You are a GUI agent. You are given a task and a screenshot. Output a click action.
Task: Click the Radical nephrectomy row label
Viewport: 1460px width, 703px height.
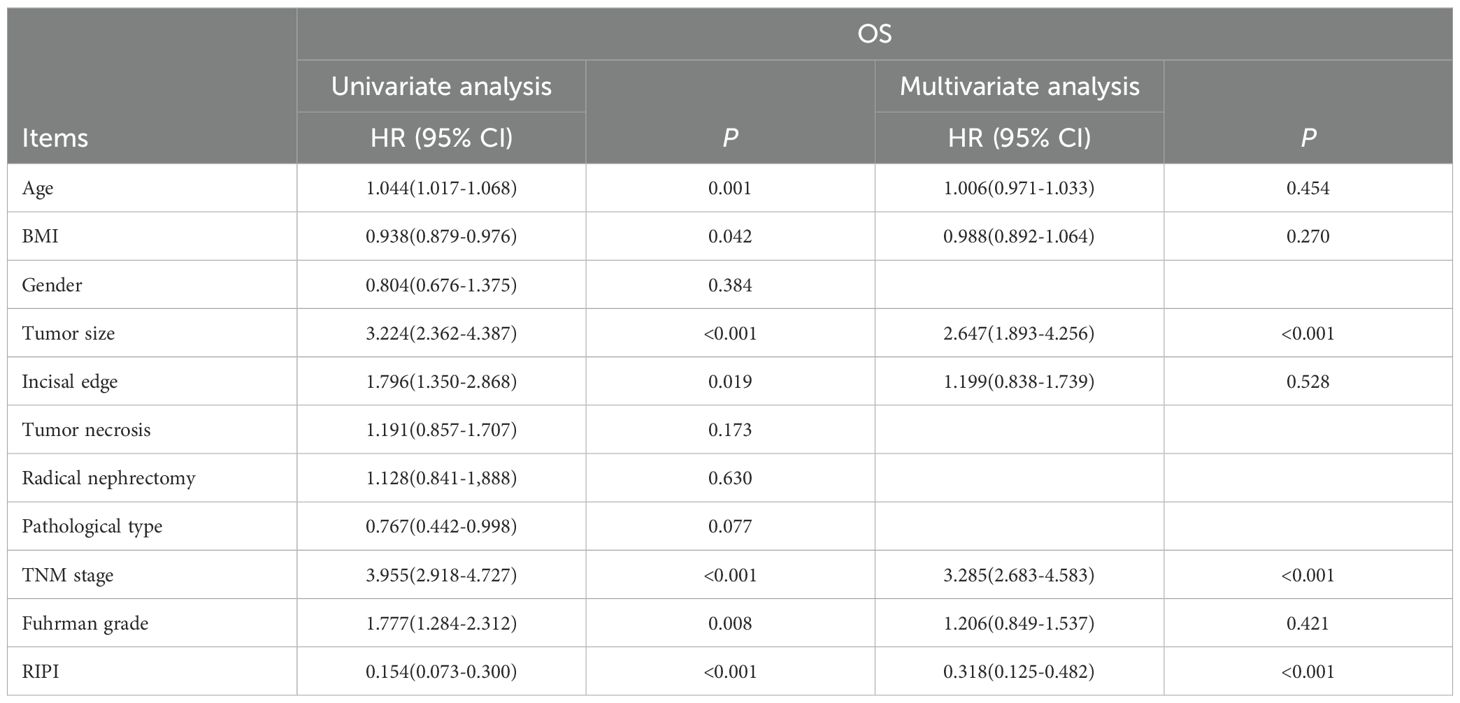tap(108, 478)
